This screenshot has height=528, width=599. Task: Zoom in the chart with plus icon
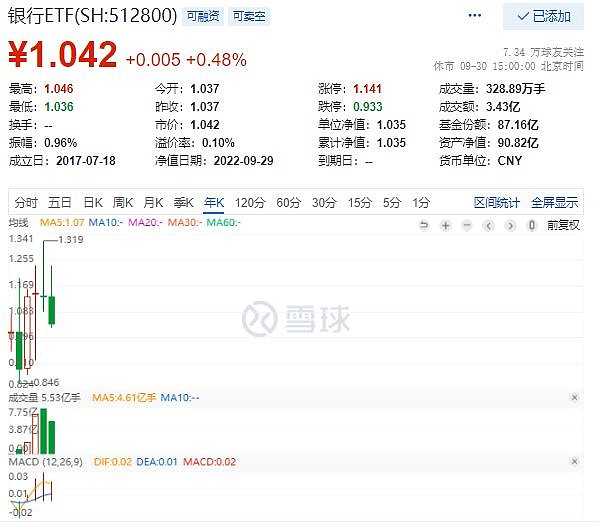pyautogui.click(x=445, y=225)
